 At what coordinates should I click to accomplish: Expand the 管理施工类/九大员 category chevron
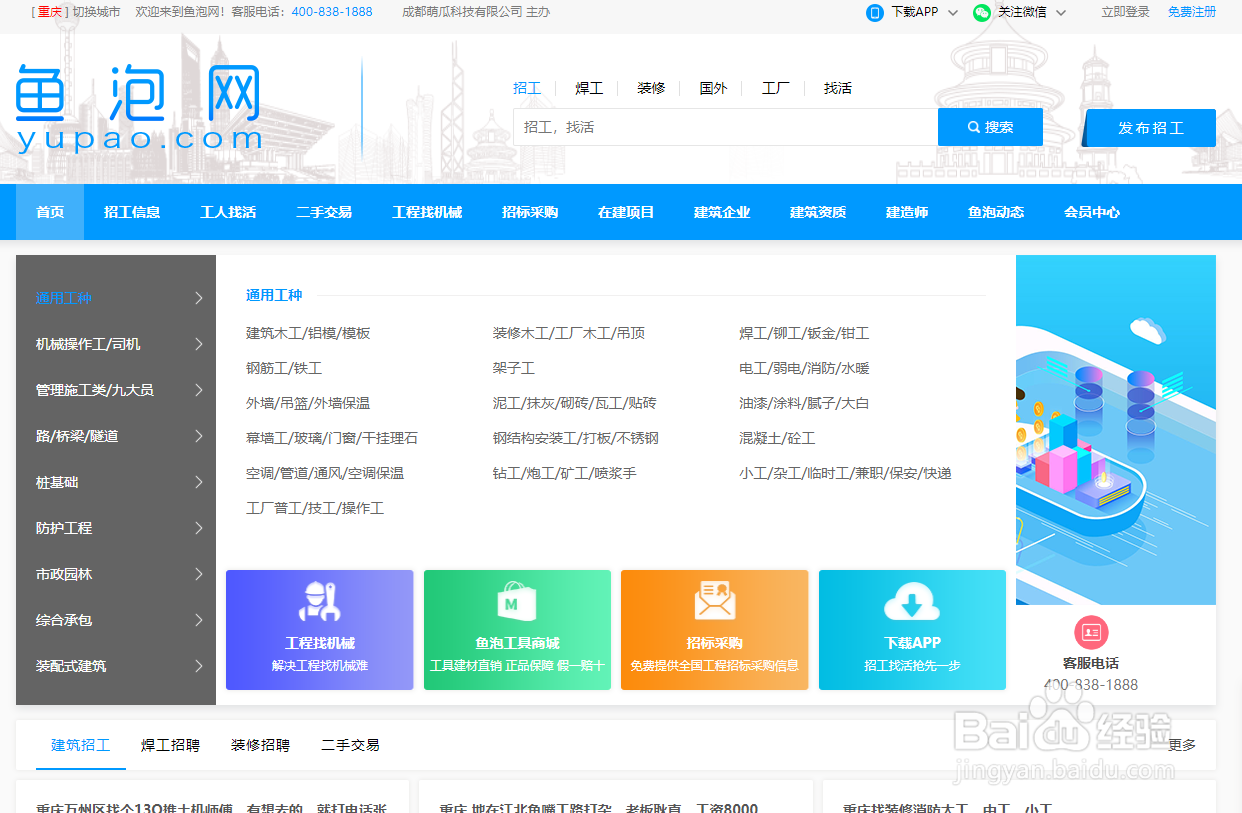[199, 390]
